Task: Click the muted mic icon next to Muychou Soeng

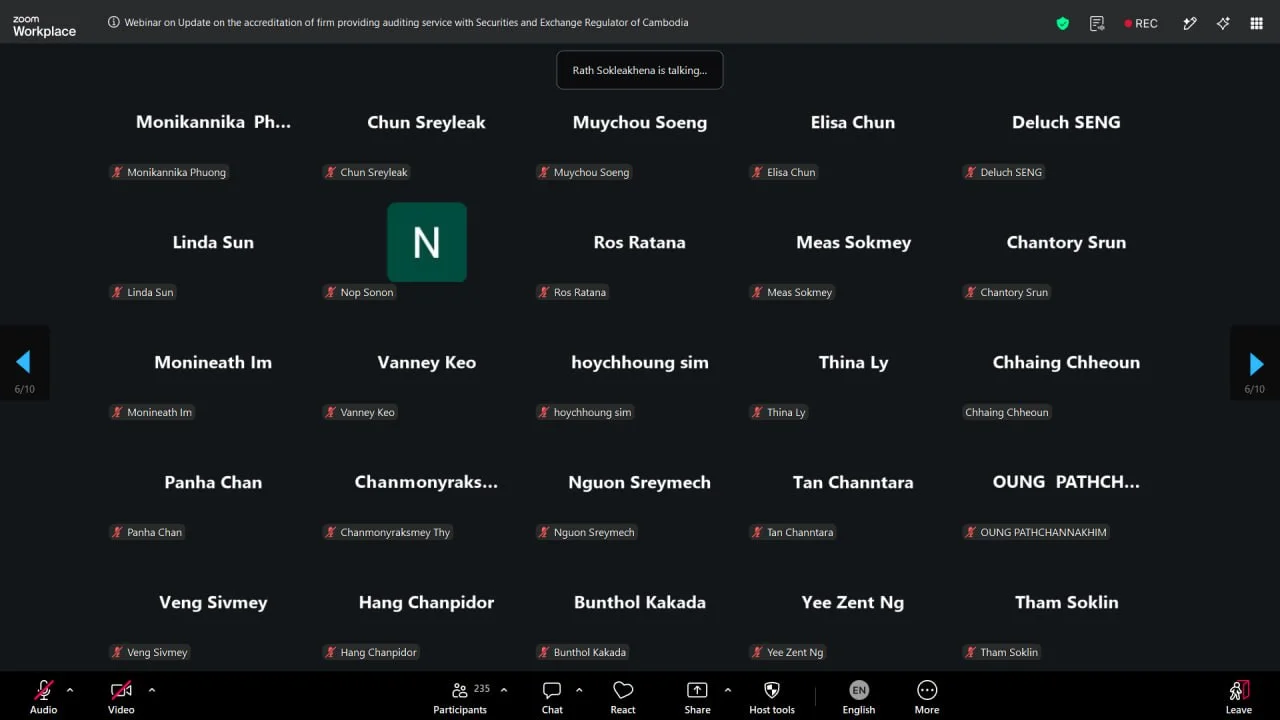Action: pyautogui.click(x=544, y=172)
